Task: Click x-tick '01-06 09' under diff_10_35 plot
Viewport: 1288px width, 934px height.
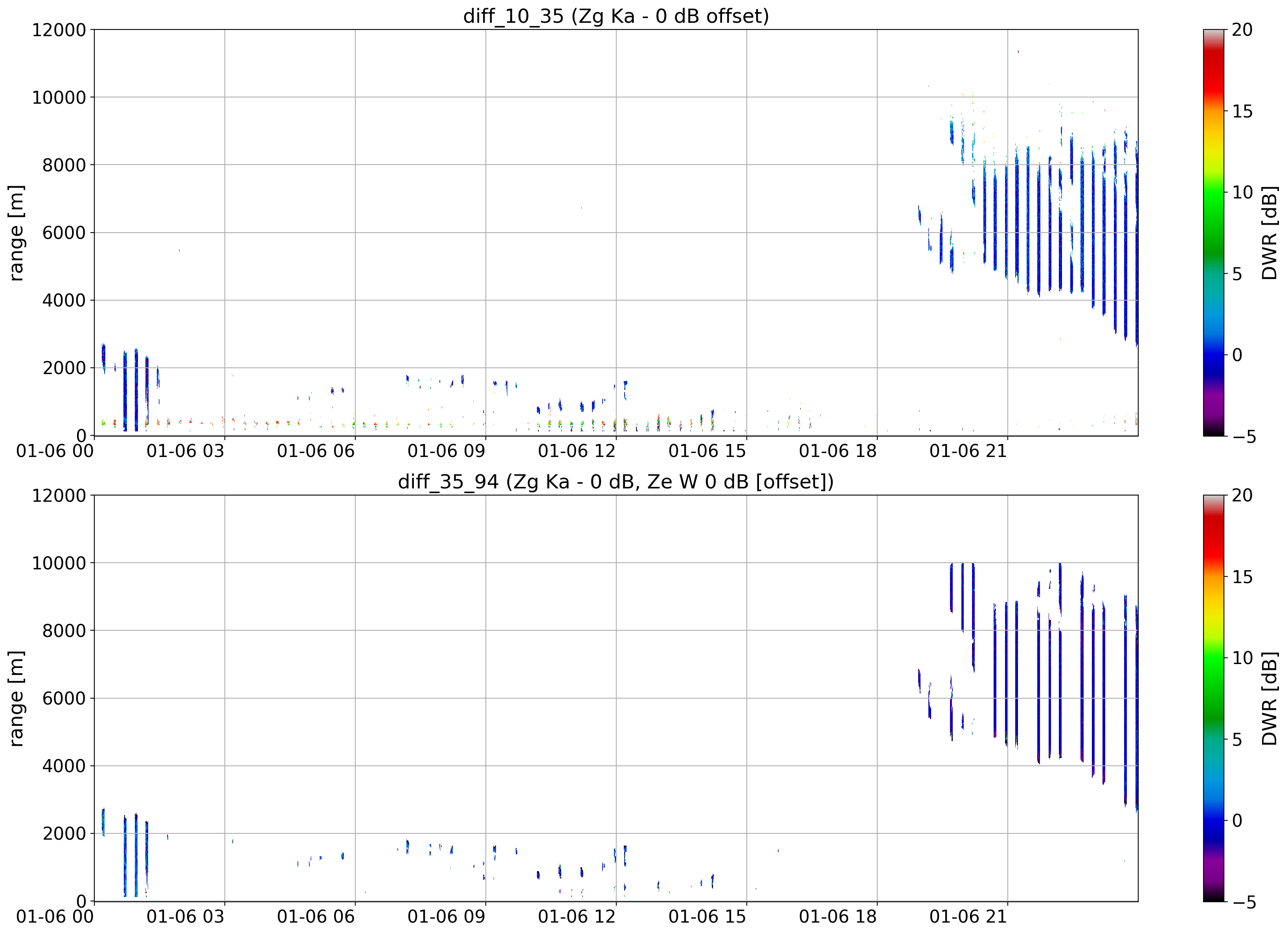Action: [446, 451]
